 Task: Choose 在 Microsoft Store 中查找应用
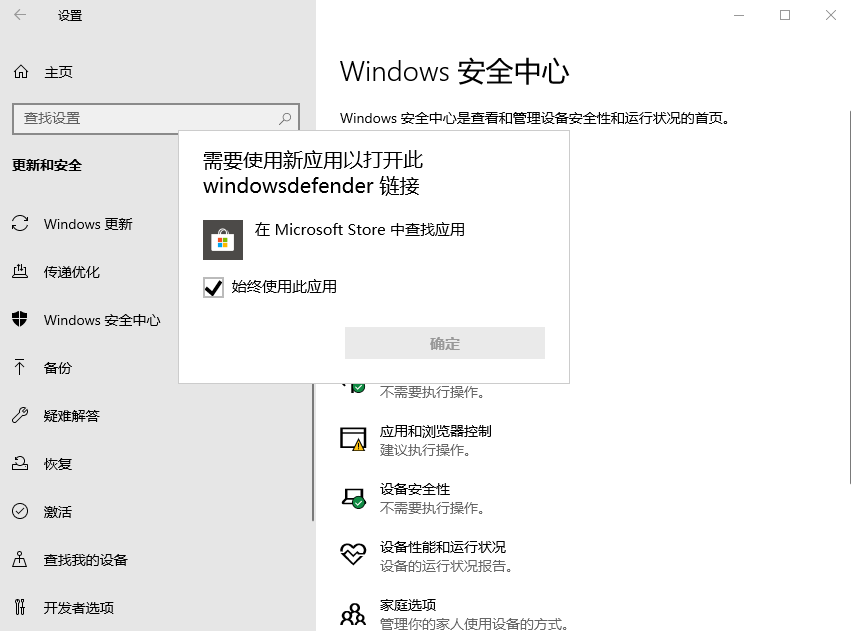click(359, 230)
